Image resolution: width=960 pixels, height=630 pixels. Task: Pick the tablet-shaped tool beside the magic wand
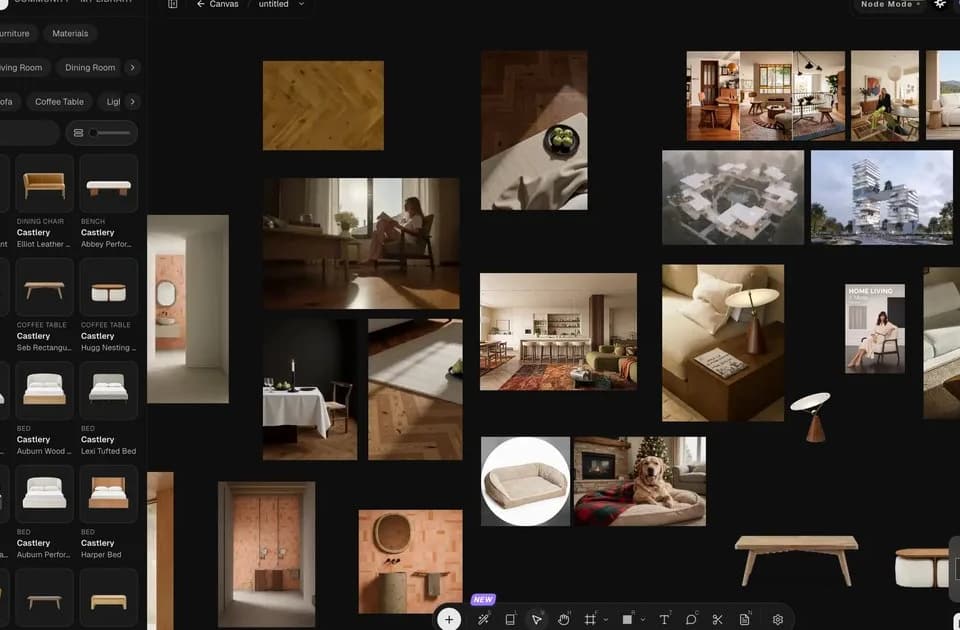510,619
